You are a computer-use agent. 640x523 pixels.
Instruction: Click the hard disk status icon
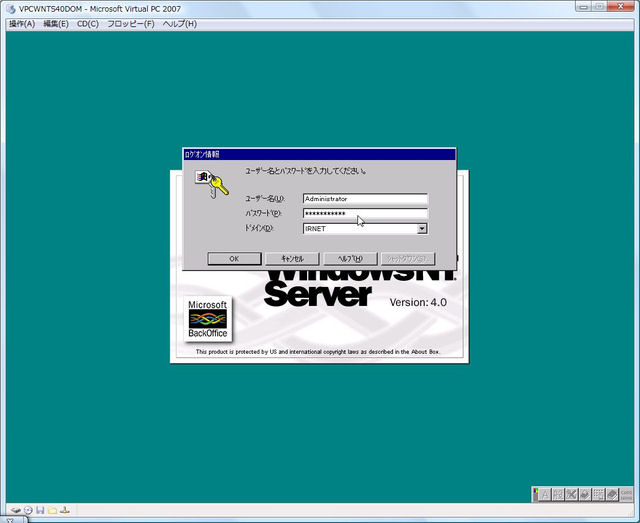[16, 510]
